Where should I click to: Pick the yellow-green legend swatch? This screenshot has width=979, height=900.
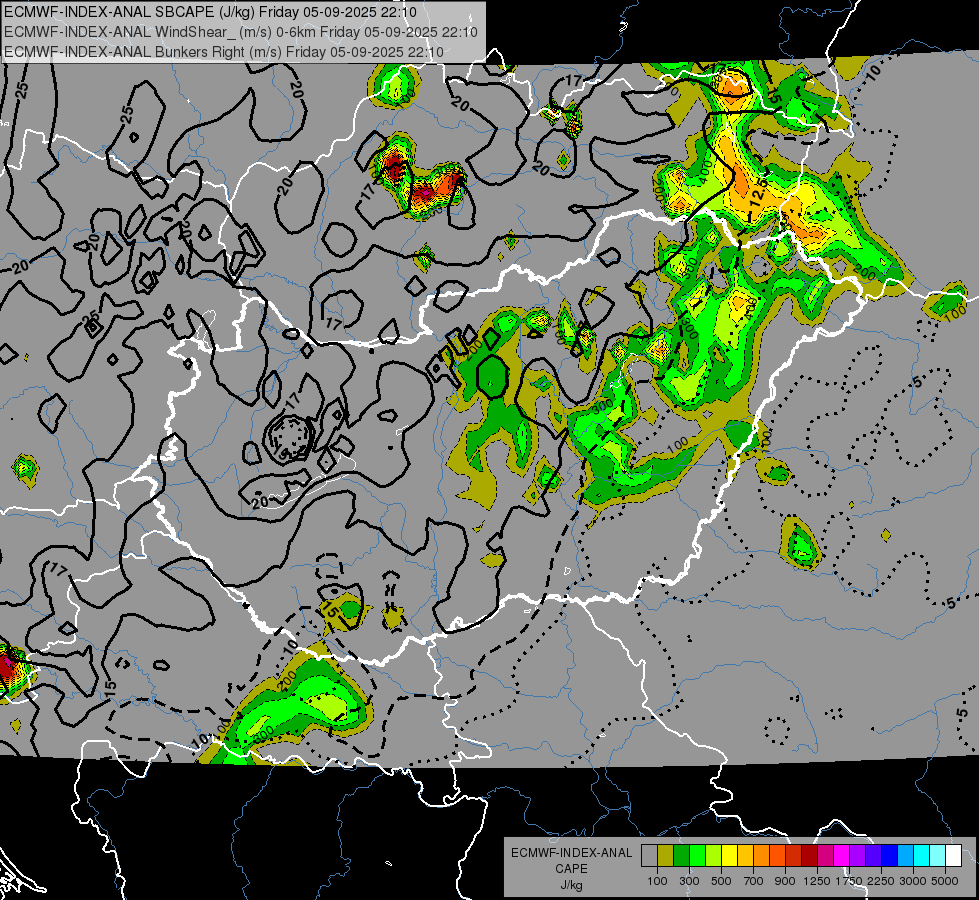713,856
